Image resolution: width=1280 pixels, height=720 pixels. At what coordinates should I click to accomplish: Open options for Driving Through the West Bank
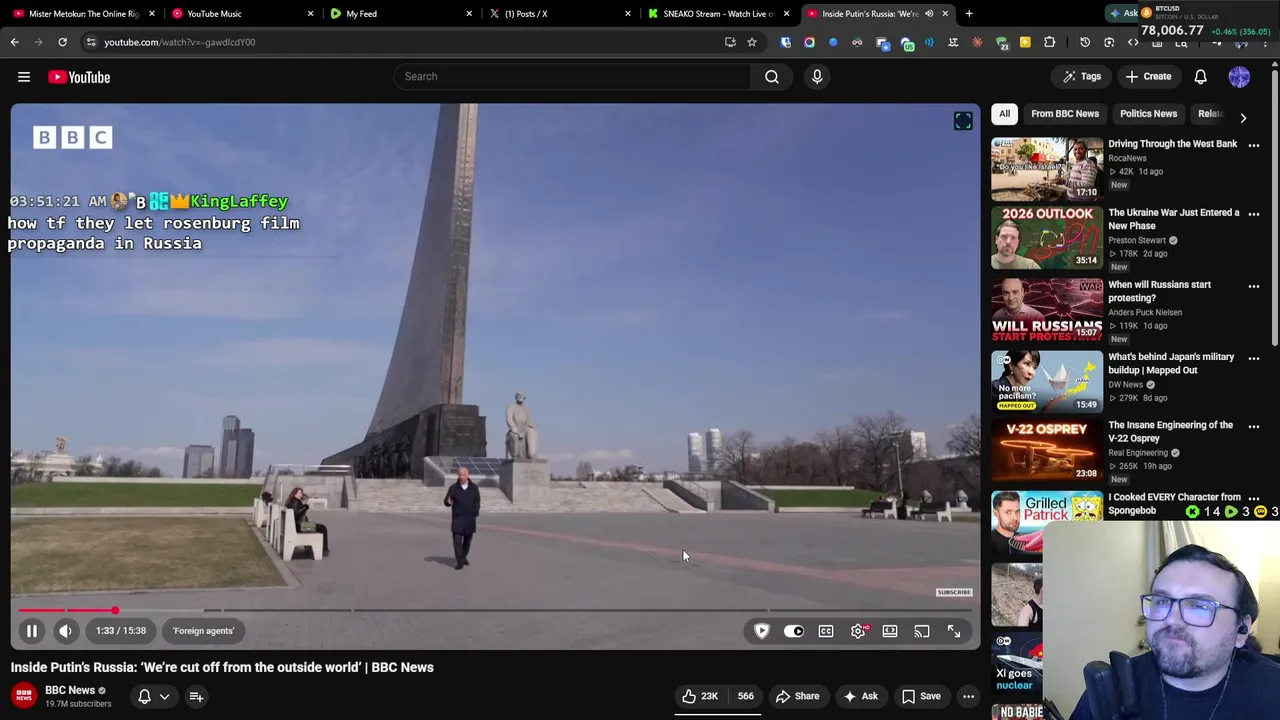click(1254, 145)
